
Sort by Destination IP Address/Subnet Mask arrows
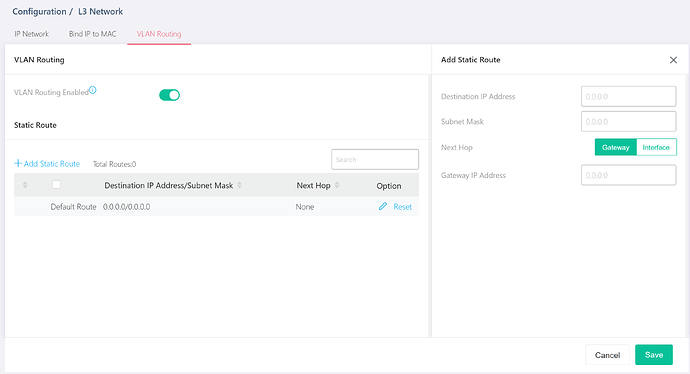239,185
